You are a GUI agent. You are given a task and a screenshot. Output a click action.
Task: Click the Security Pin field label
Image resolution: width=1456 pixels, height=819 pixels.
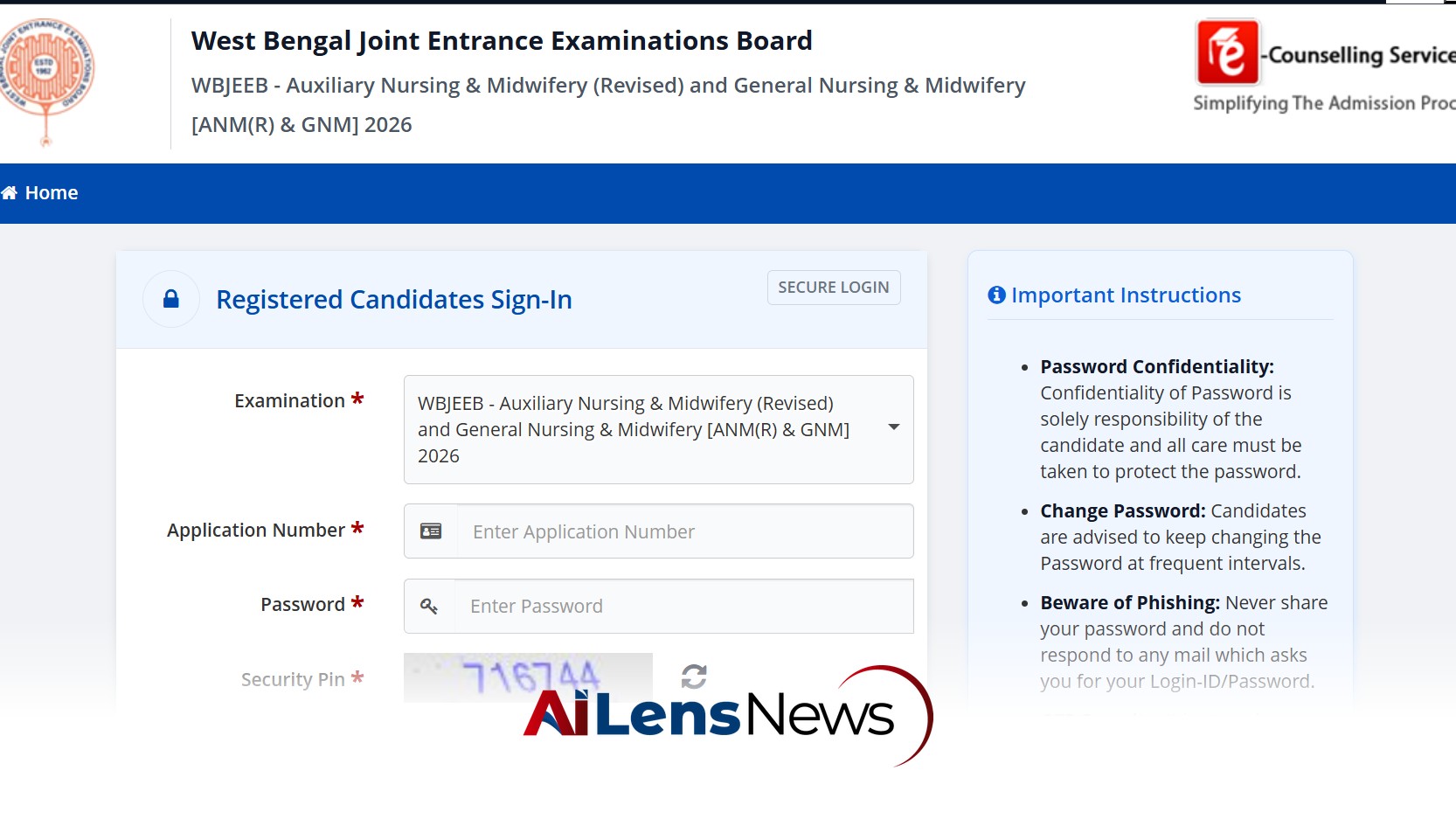[x=293, y=680]
